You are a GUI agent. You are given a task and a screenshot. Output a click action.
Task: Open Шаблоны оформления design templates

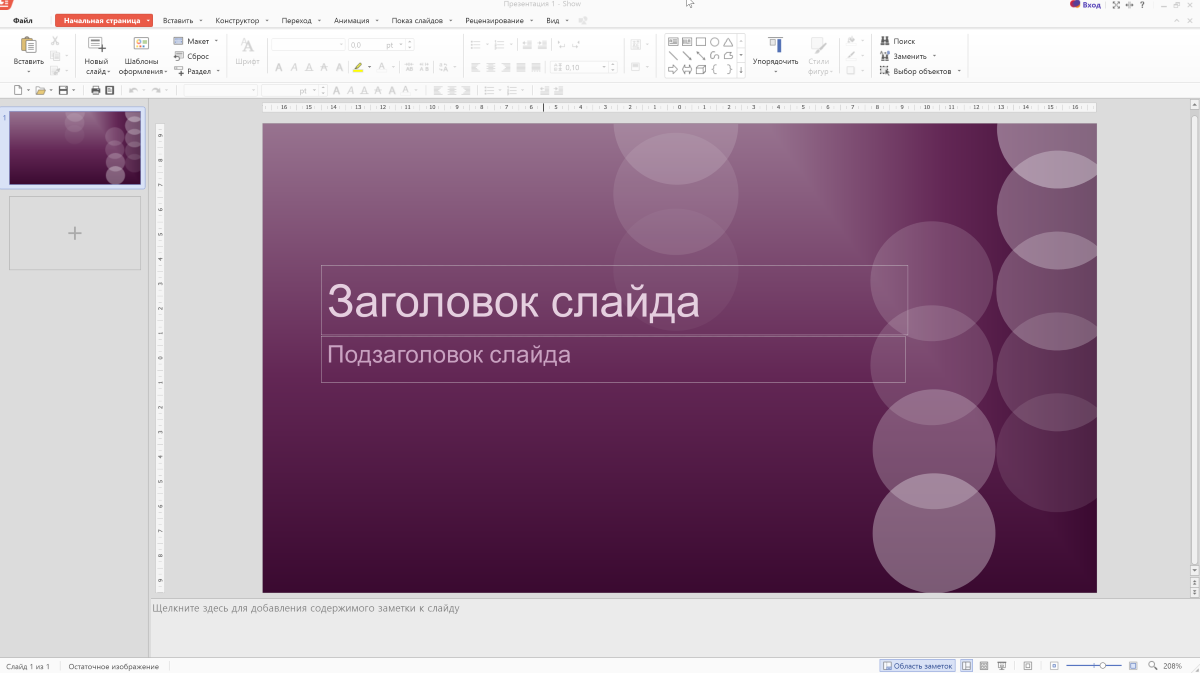click(x=141, y=45)
